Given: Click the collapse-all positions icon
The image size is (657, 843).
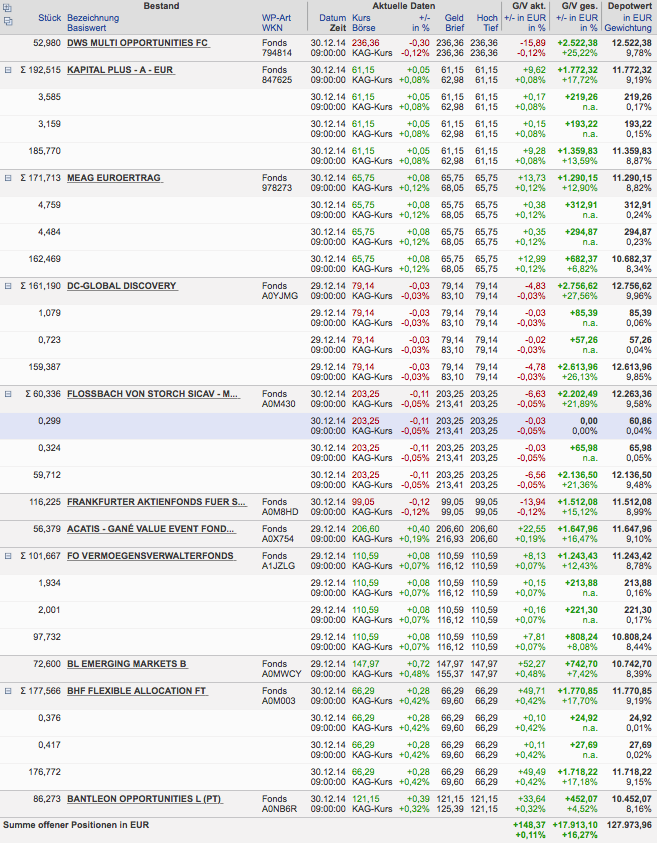Looking at the screenshot, I should coord(8,22).
